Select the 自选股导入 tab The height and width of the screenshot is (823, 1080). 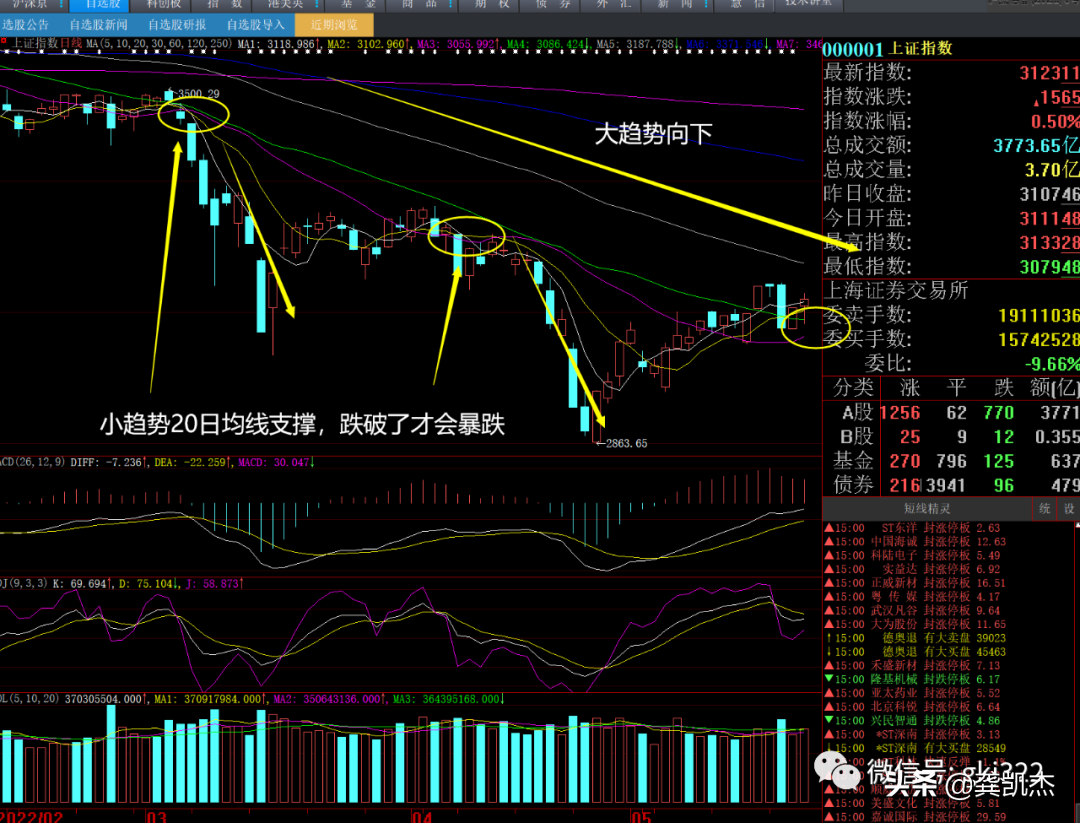(x=255, y=25)
